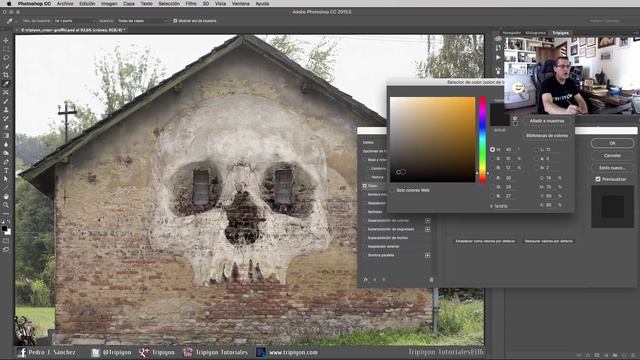Toggle the Trazo effect checkbox
The image size is (640, 360).
click(364, 186)
